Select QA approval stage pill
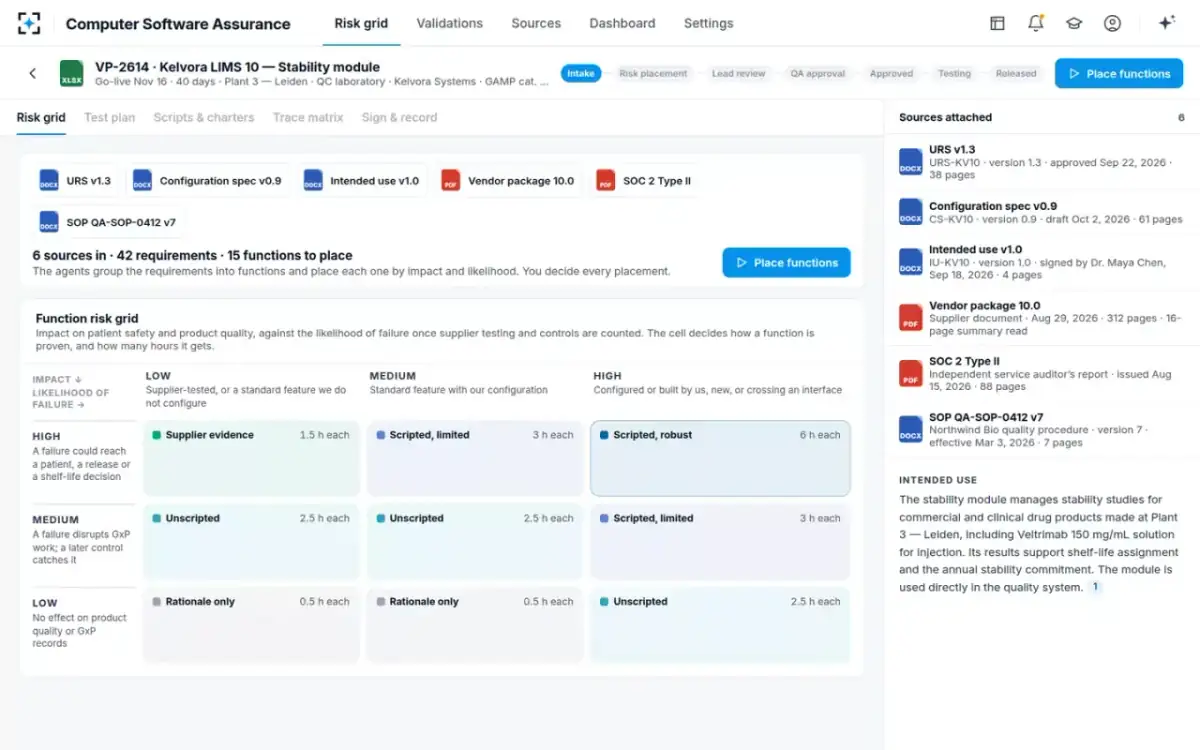Image resolution: width=1200 pixels, height=750 pixels. click(x=817, y=73)
